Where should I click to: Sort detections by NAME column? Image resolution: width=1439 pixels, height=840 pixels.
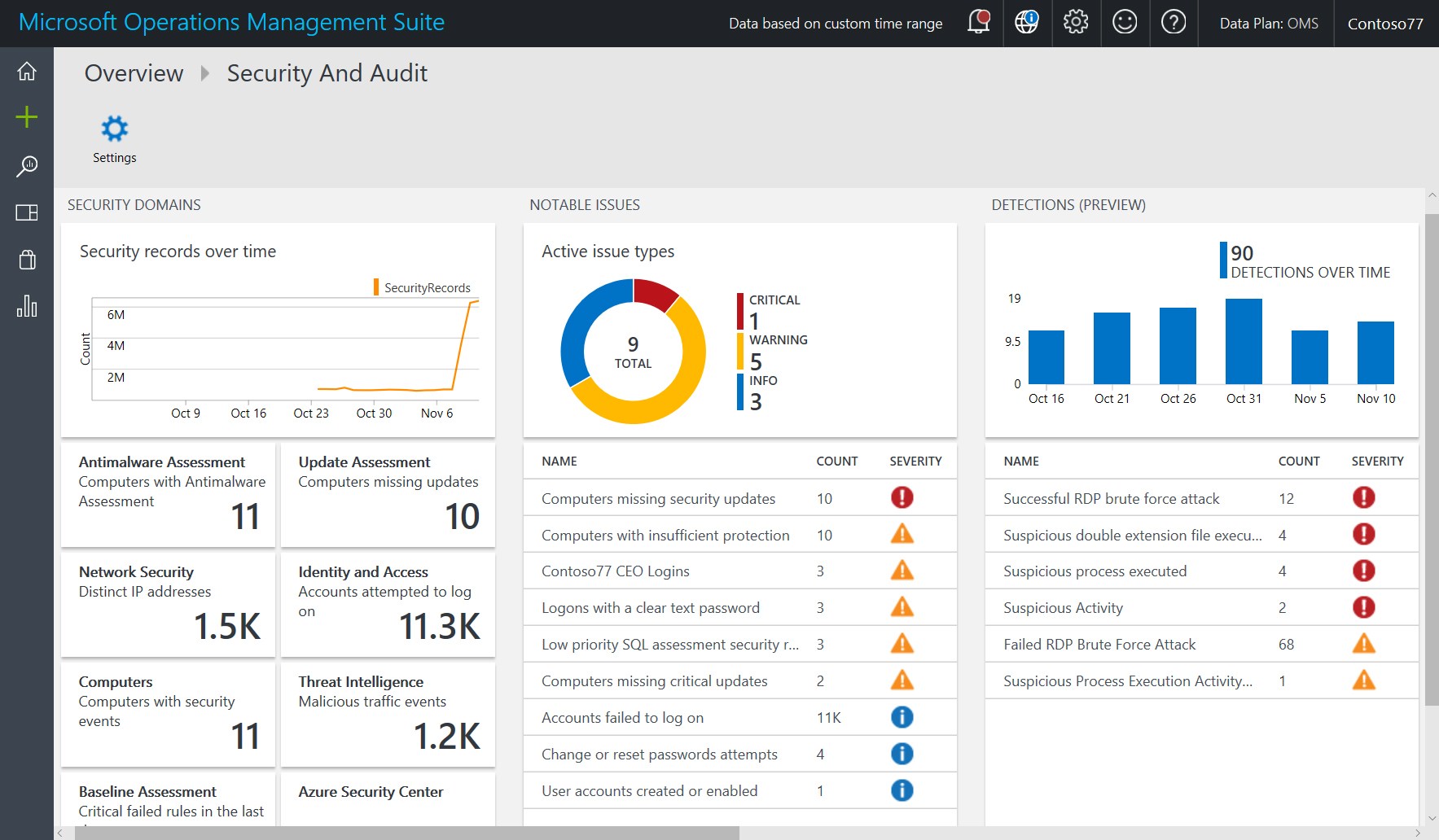(x=1021, y=461)
